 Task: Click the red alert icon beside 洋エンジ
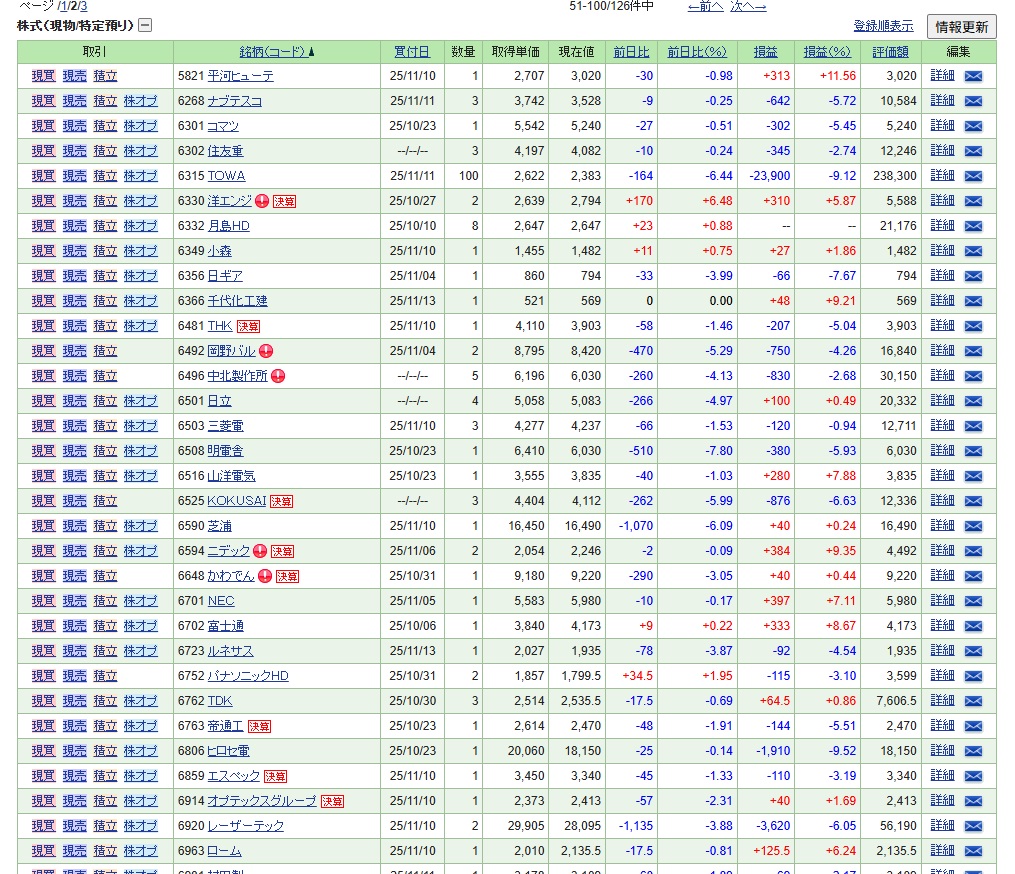click(x=262, y=201)
